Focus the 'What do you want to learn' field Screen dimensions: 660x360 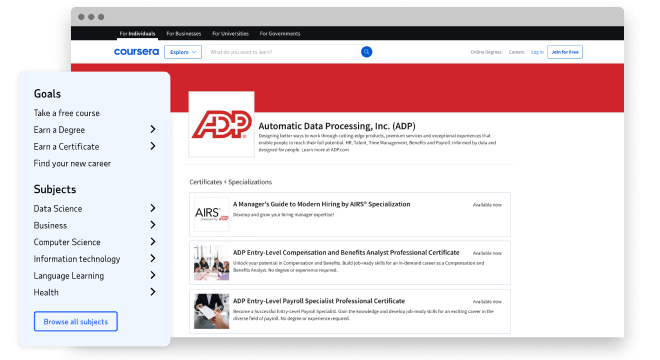point(284,52)
